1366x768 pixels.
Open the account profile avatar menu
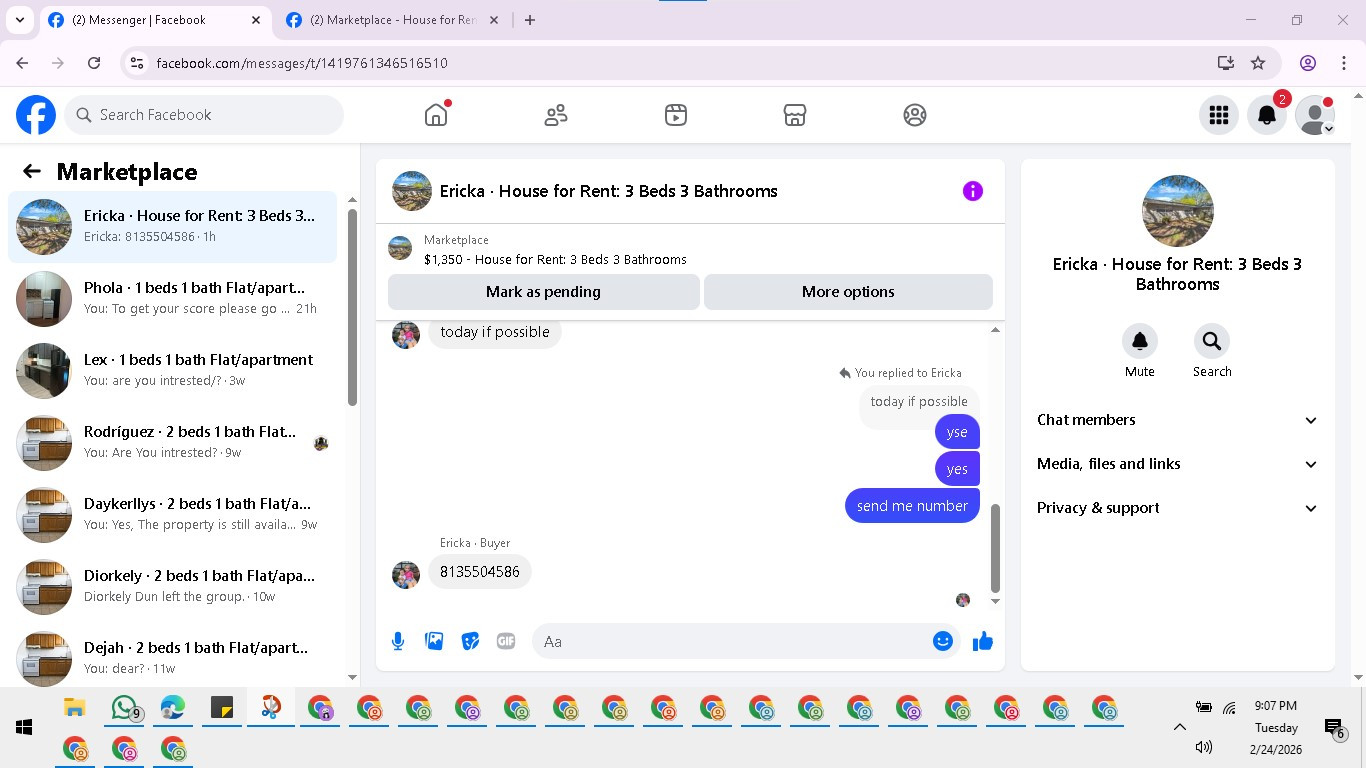click(x=1315, y=115)
